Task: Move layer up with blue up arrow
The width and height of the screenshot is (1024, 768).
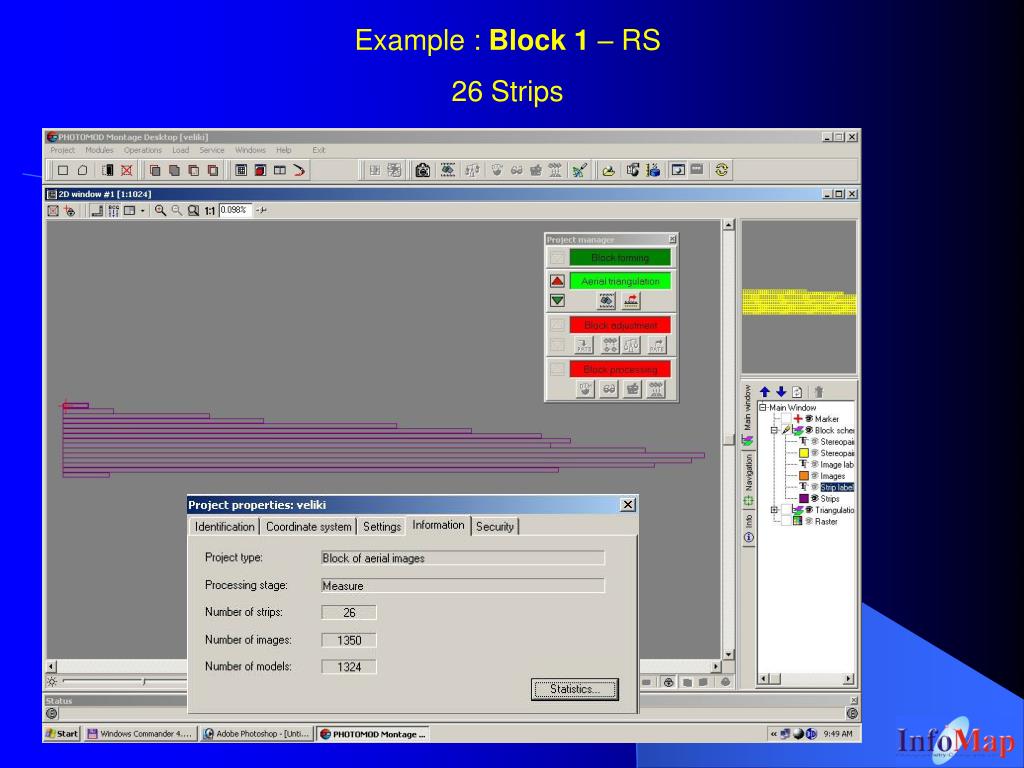Action: click(x=765, y=392)
